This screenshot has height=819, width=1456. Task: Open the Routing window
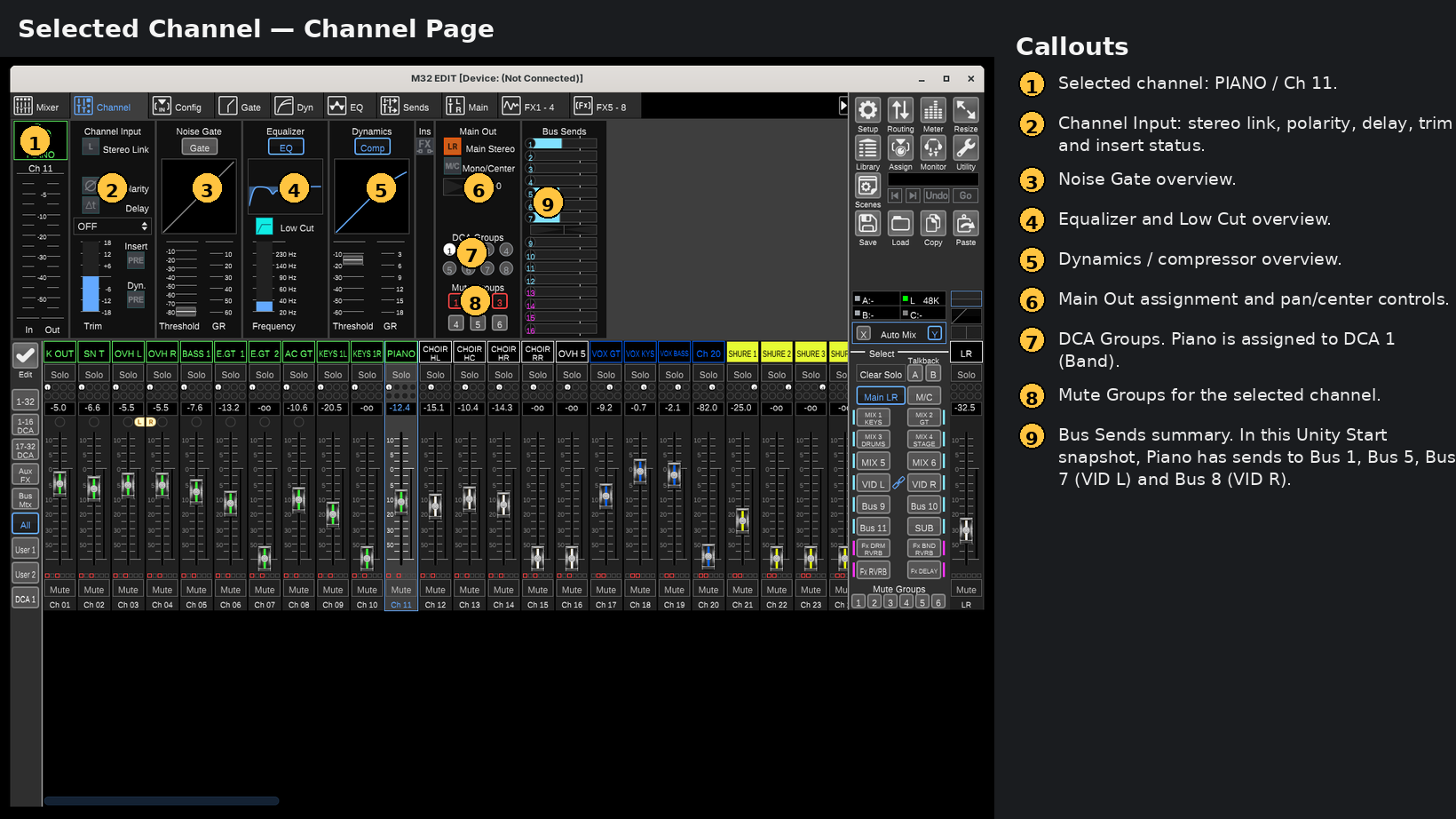[900, 110]
